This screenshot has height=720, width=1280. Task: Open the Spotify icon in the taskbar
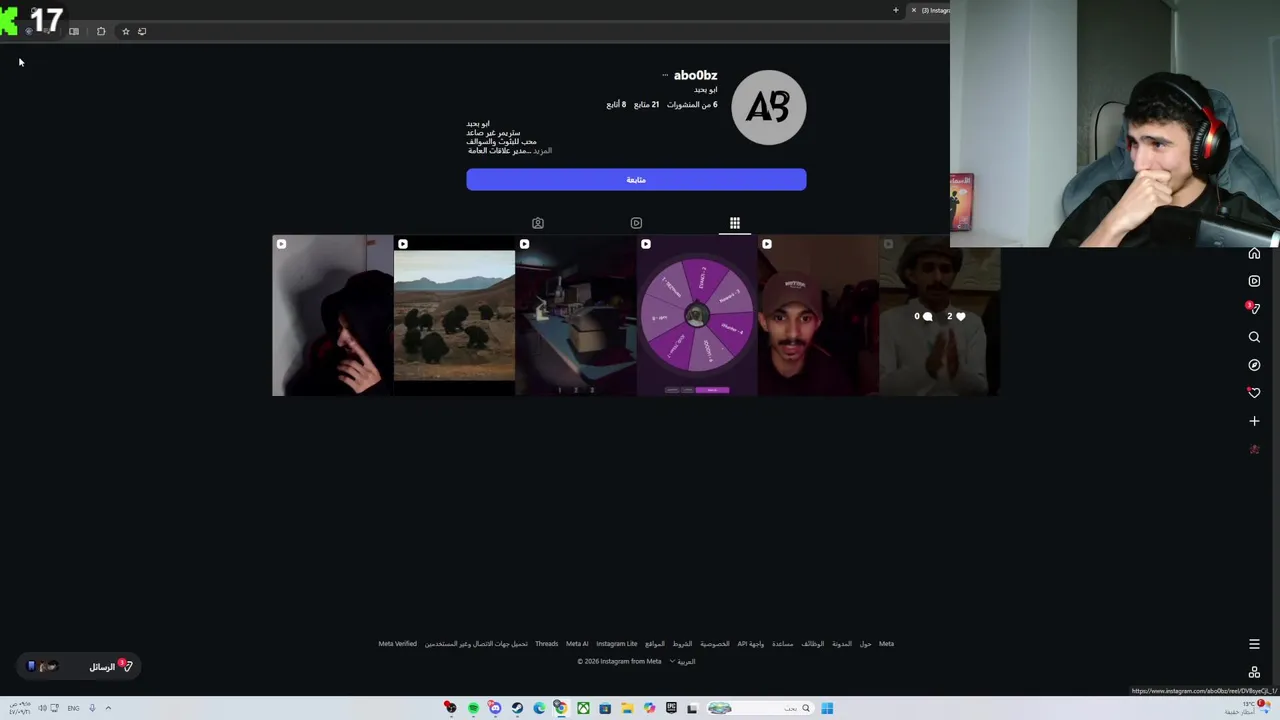point(473,708)
